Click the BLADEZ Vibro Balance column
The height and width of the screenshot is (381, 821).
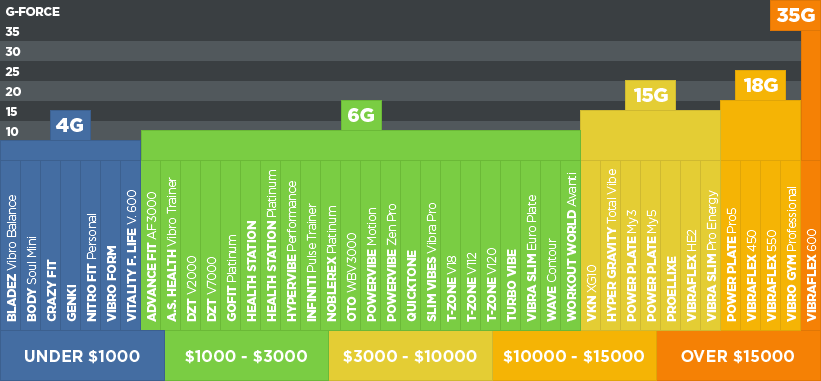tap(10, 245)
